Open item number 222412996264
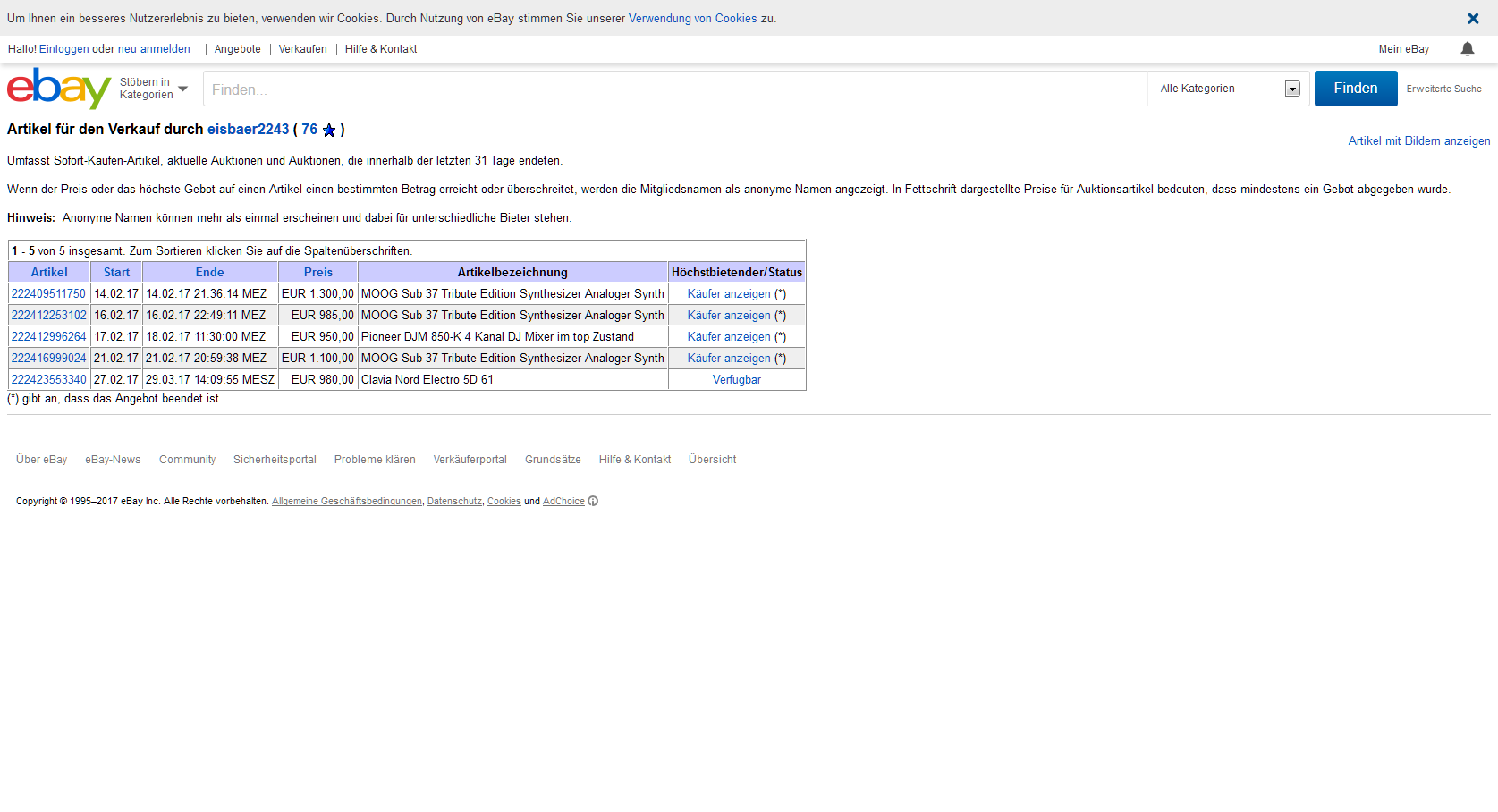The width and height of the screenshot is (1498, 812). (49, 337)
